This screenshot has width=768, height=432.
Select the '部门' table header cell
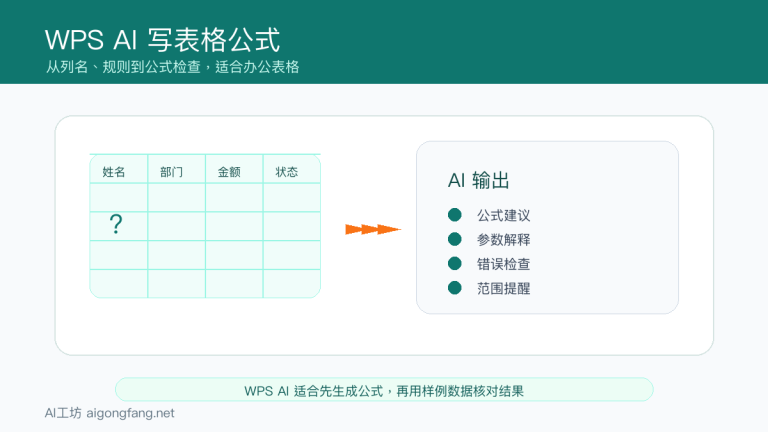(x=176, y=169)
